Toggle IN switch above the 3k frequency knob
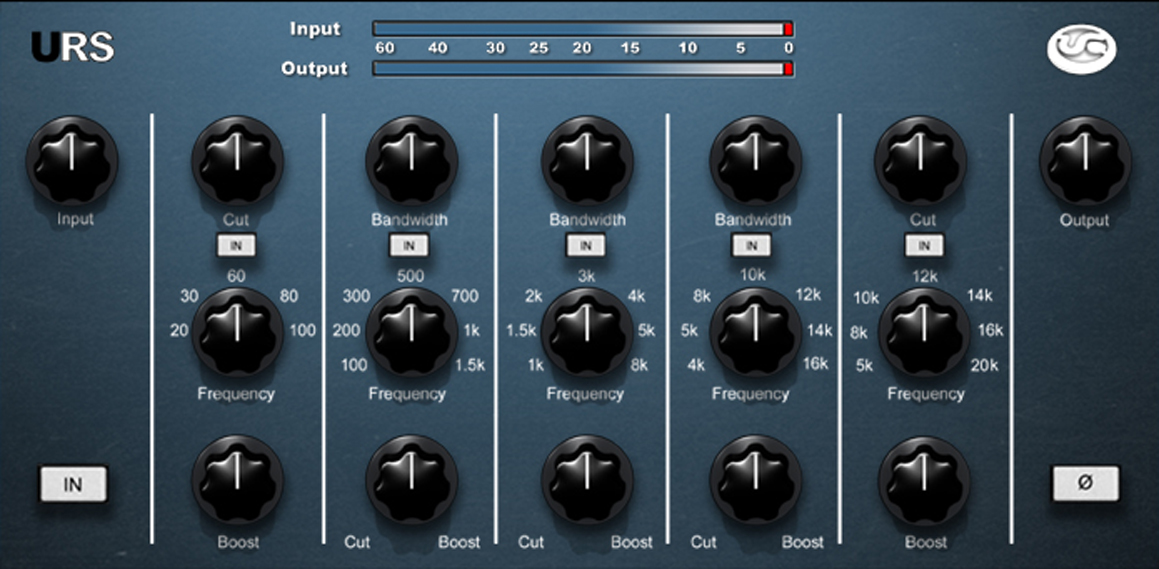1159x569 pixels. point(585,245)
